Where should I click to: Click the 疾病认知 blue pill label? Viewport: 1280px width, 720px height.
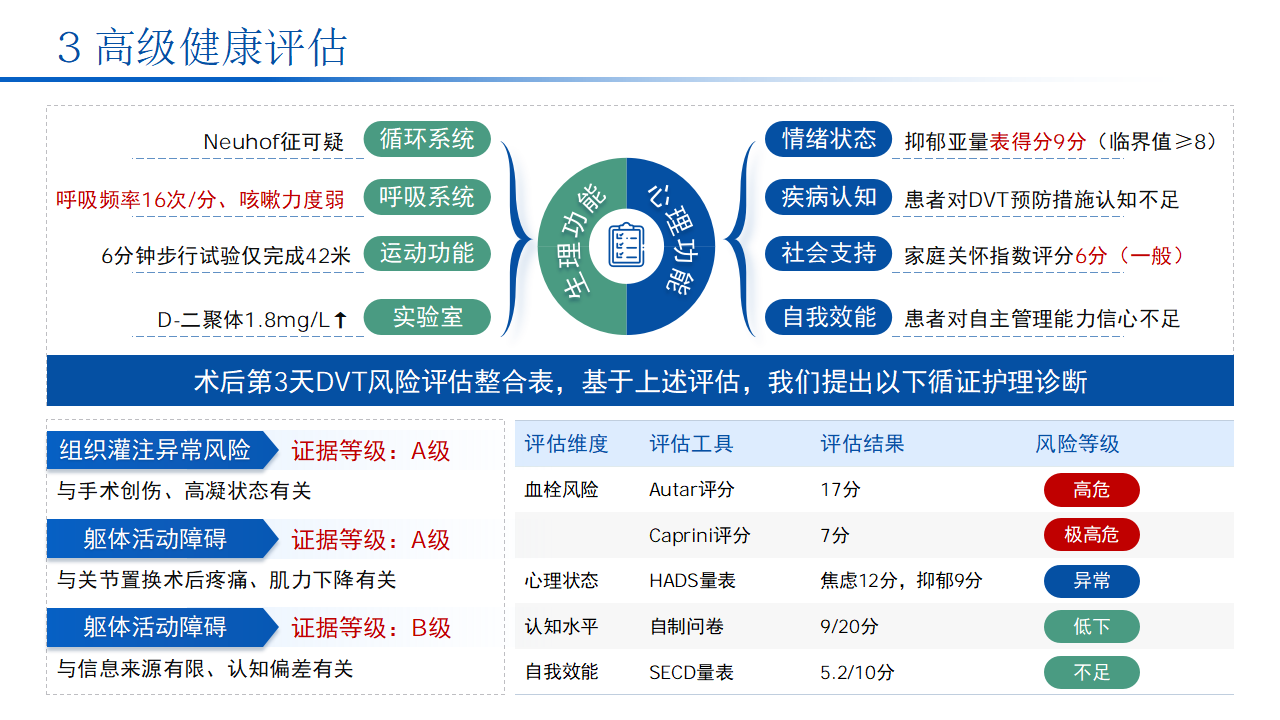pyautogui.click(x=828, y=197)
